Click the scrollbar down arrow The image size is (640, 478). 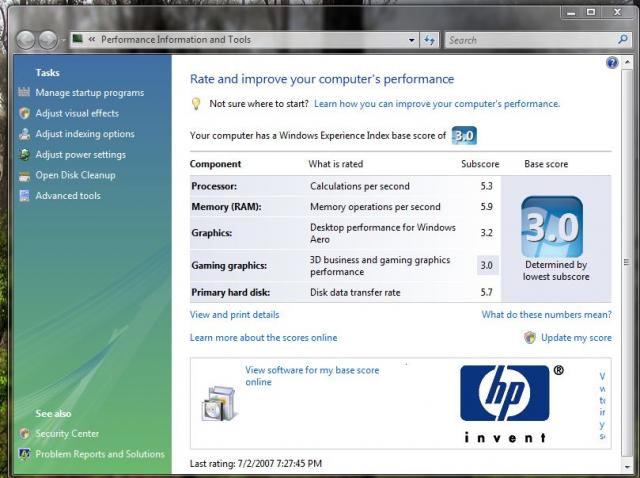click(627, 466)
